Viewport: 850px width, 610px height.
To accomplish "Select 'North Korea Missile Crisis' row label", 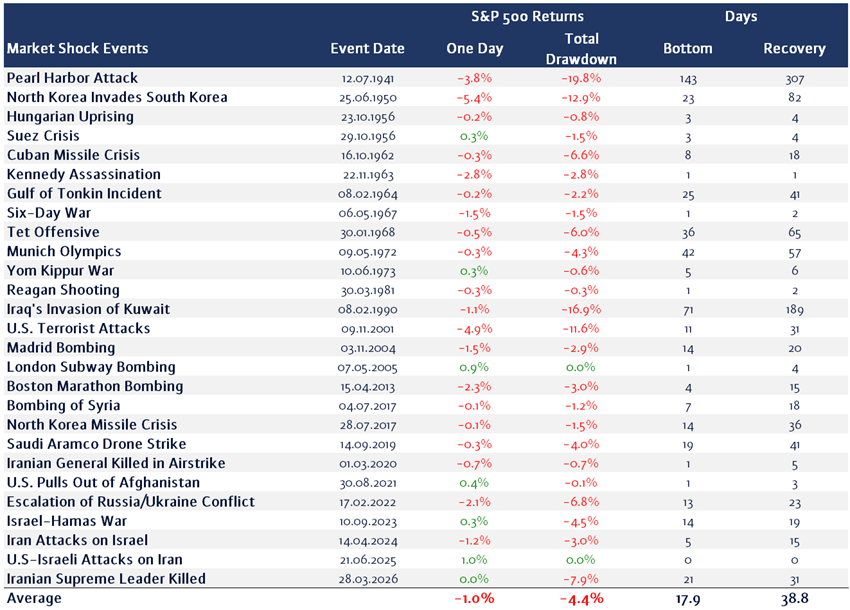I will point(92,425).
